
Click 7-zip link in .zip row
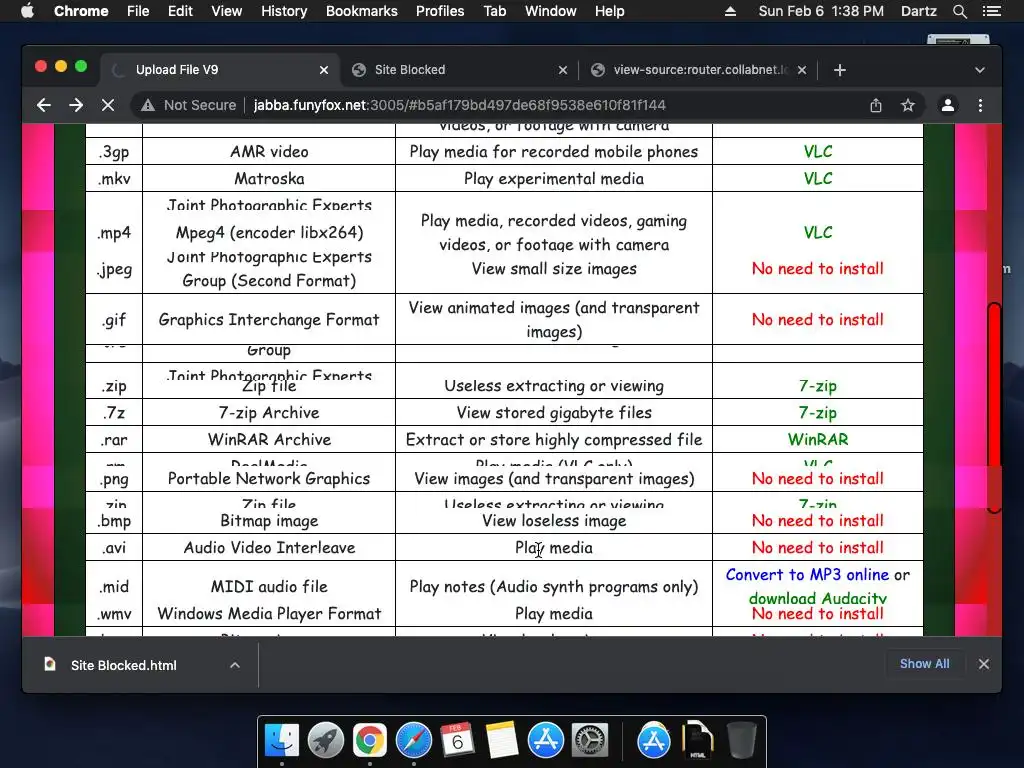818,385
